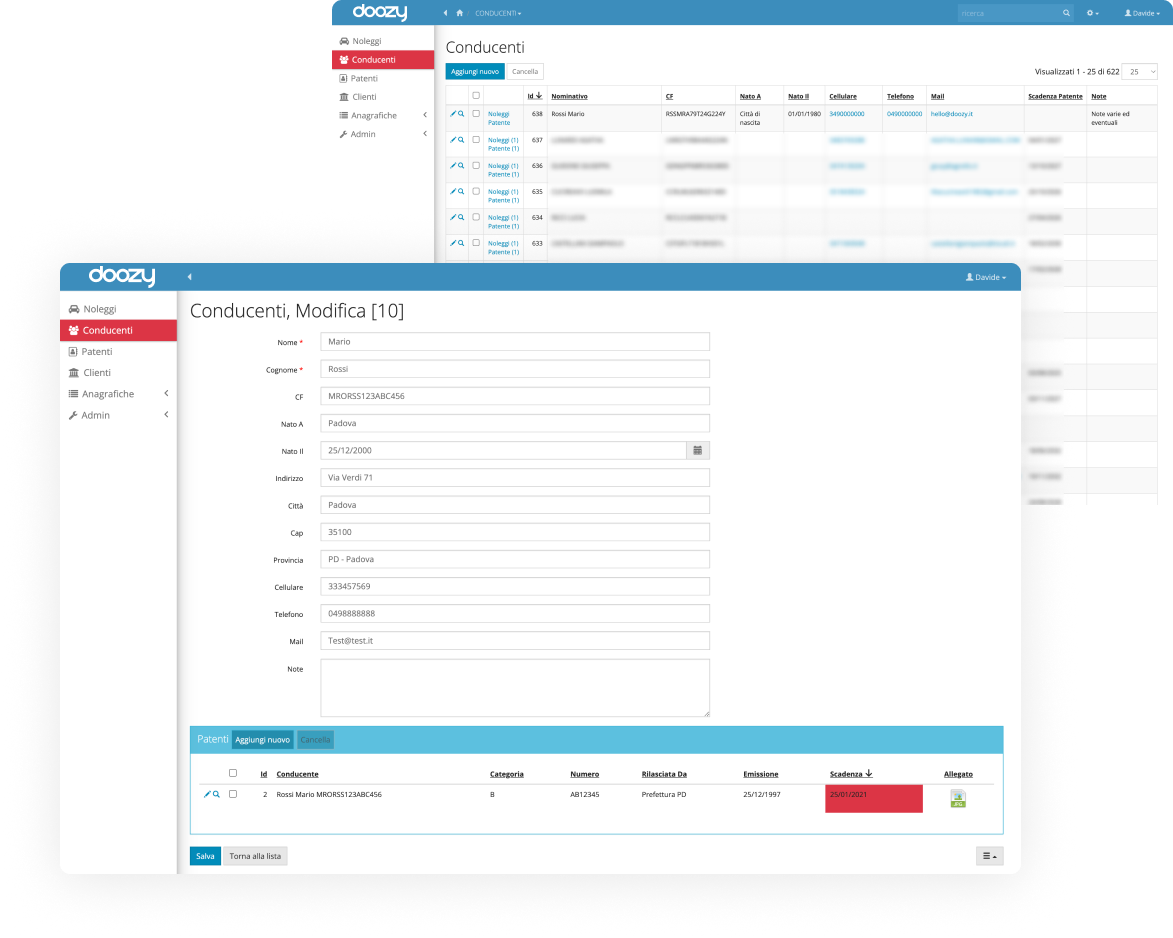View row 635 using its magnifier icon
The image size is (1173, 938).
(461, 191)
